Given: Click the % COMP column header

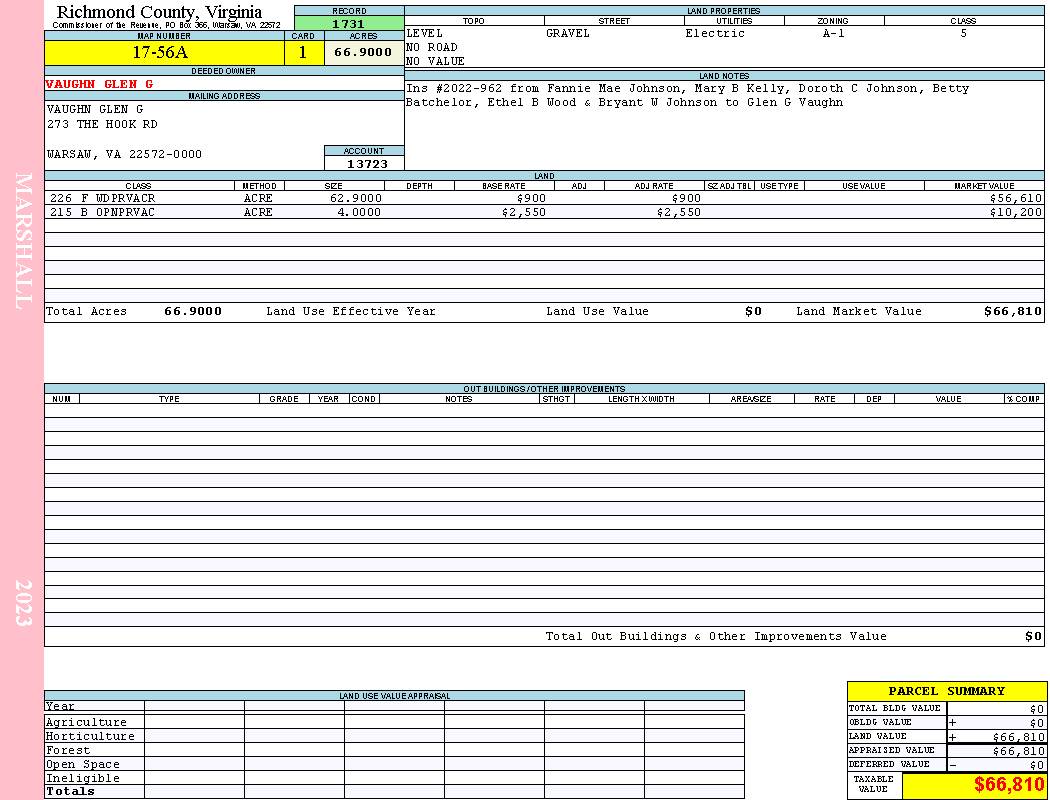Looking at the screenshot, I should tap(1023, 399).
